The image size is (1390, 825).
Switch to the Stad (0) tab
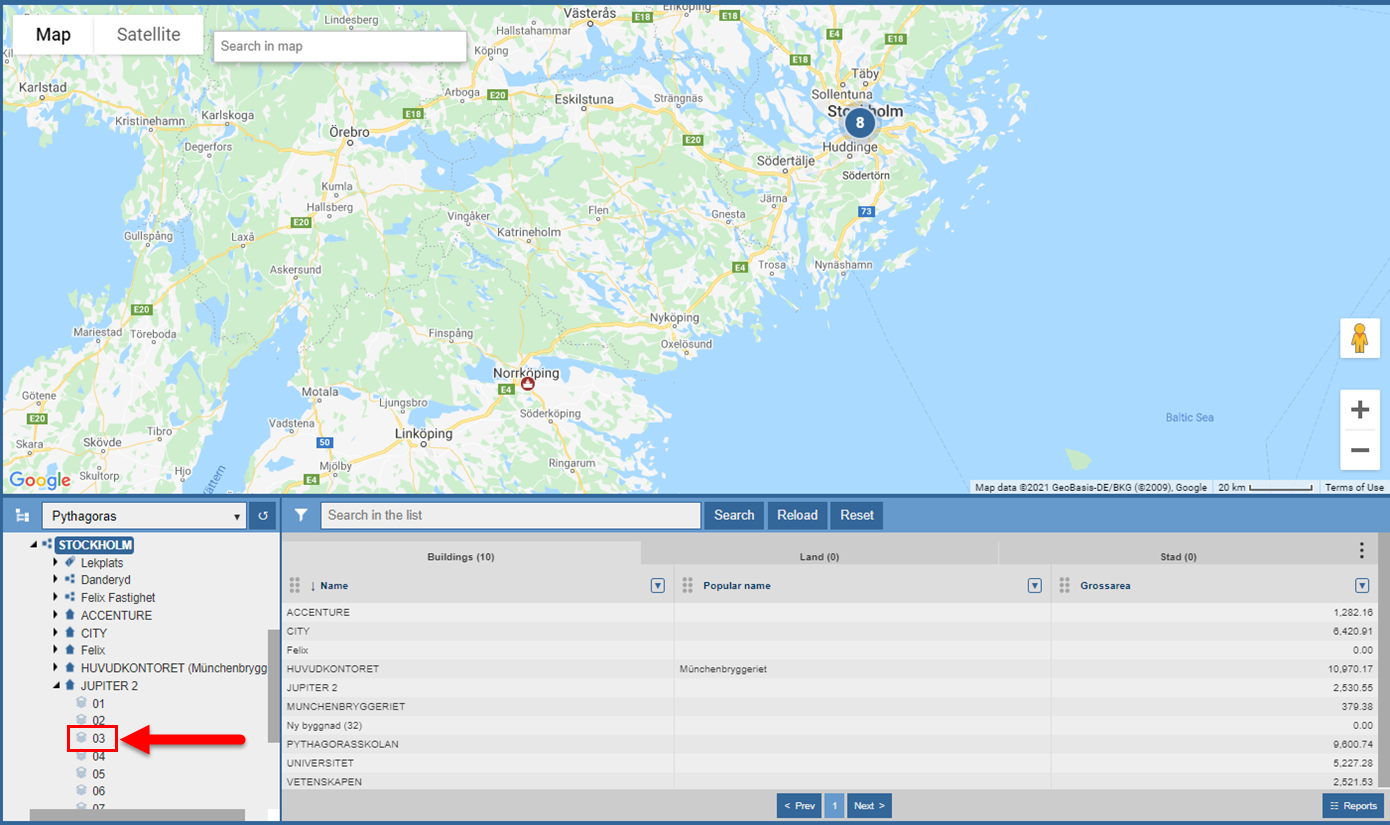pos(1177,557)
